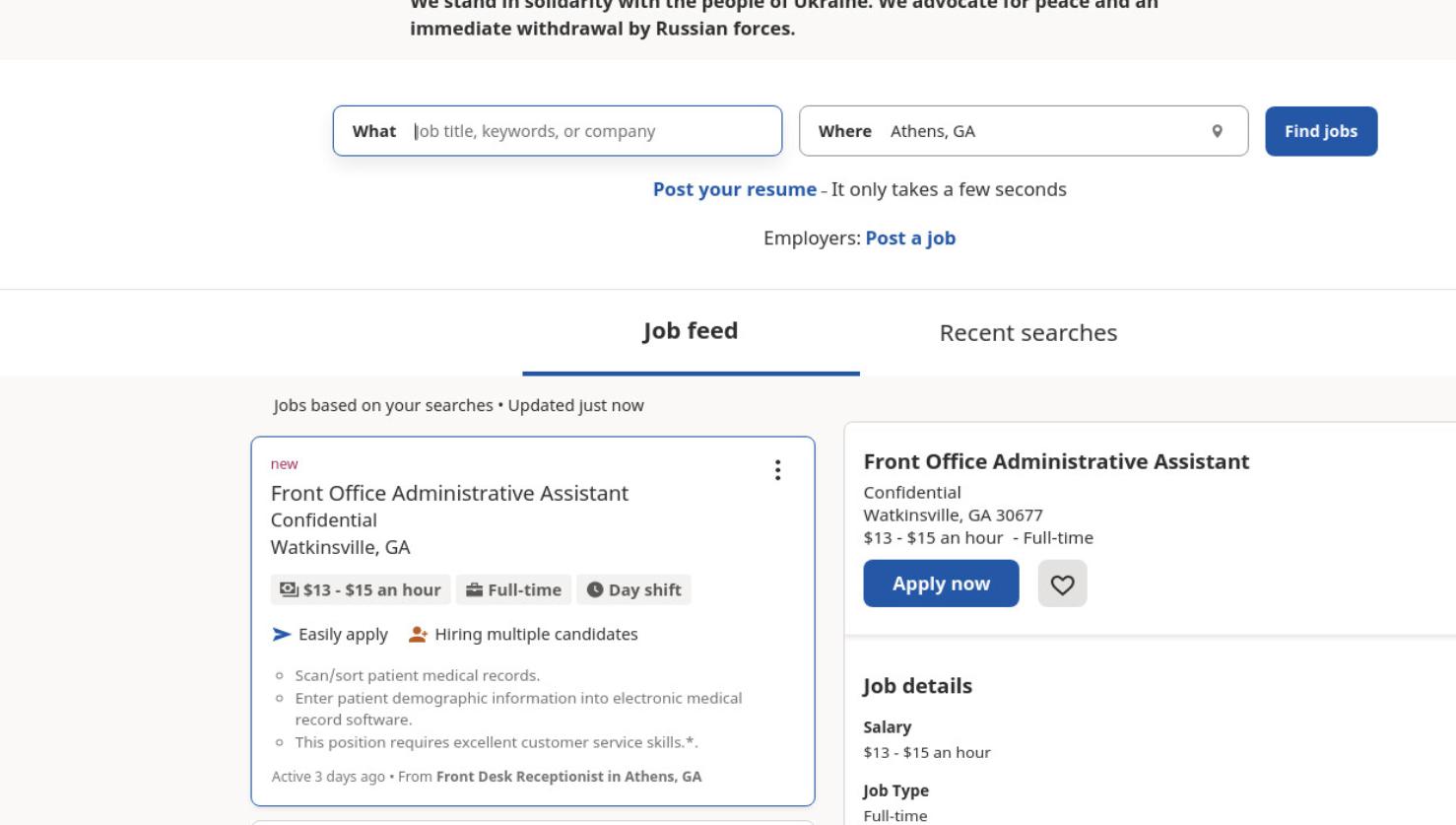The height and width of the screenshot is (825, 1456).
Task: Click the Apply now button
Action: click(941, 584)
